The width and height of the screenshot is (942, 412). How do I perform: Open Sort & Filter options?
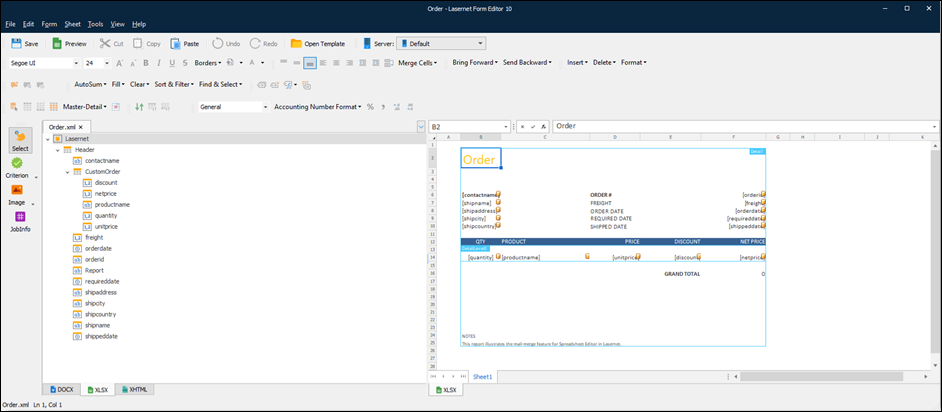(175, 85)
